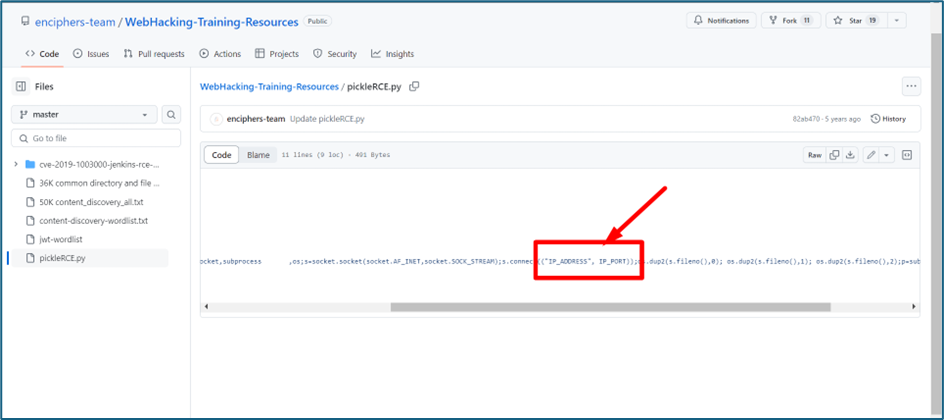Image resolution: width=944 pixels, height=420 pixels.
Task: Open the WebHacking-Training-Resources repository link
Action: pos(211,22)
